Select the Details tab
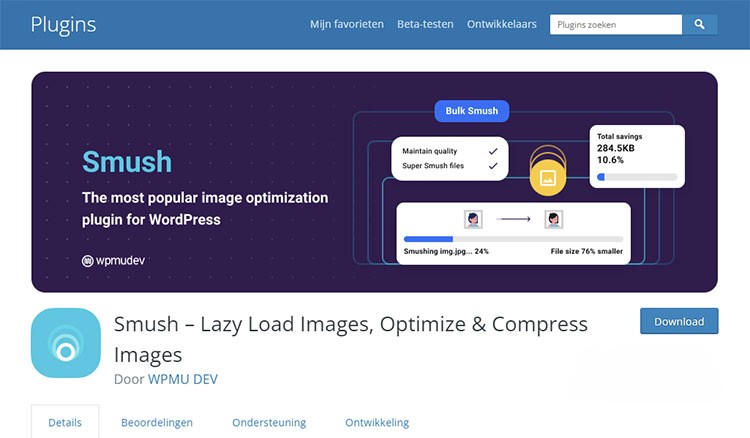Screen dimensions: 750x438 point(65,423)
